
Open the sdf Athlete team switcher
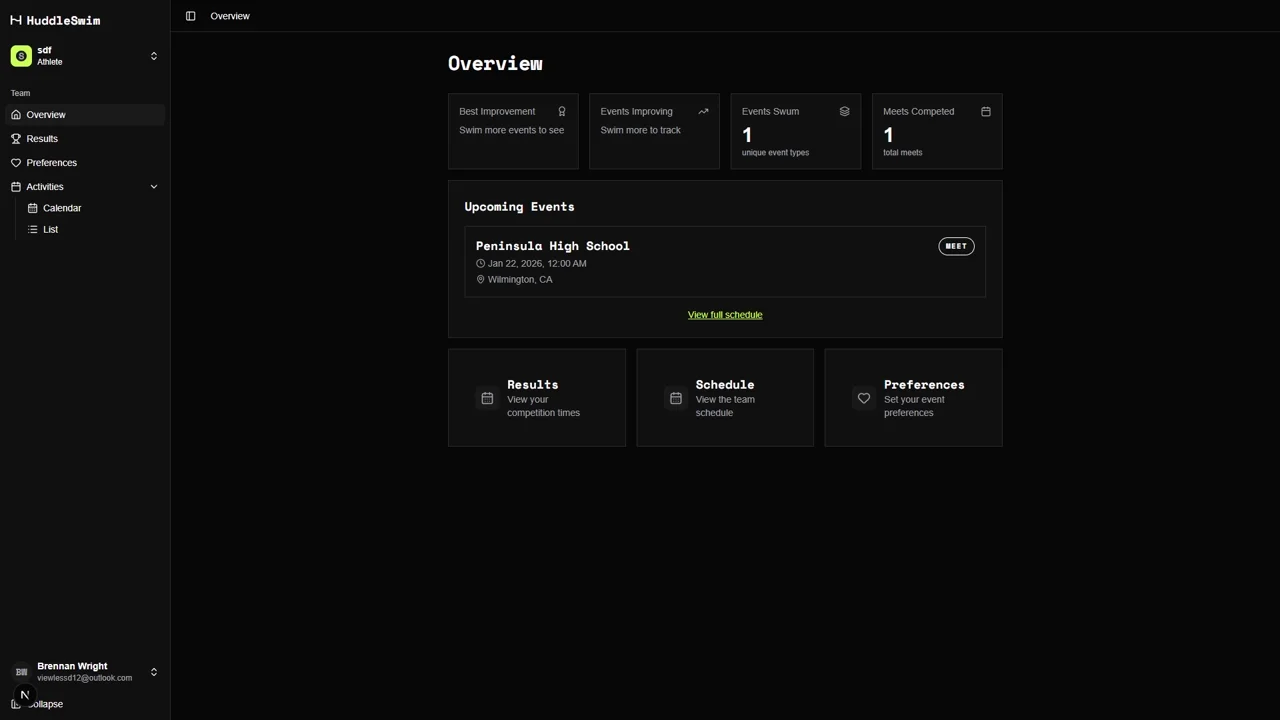point(85,56)
